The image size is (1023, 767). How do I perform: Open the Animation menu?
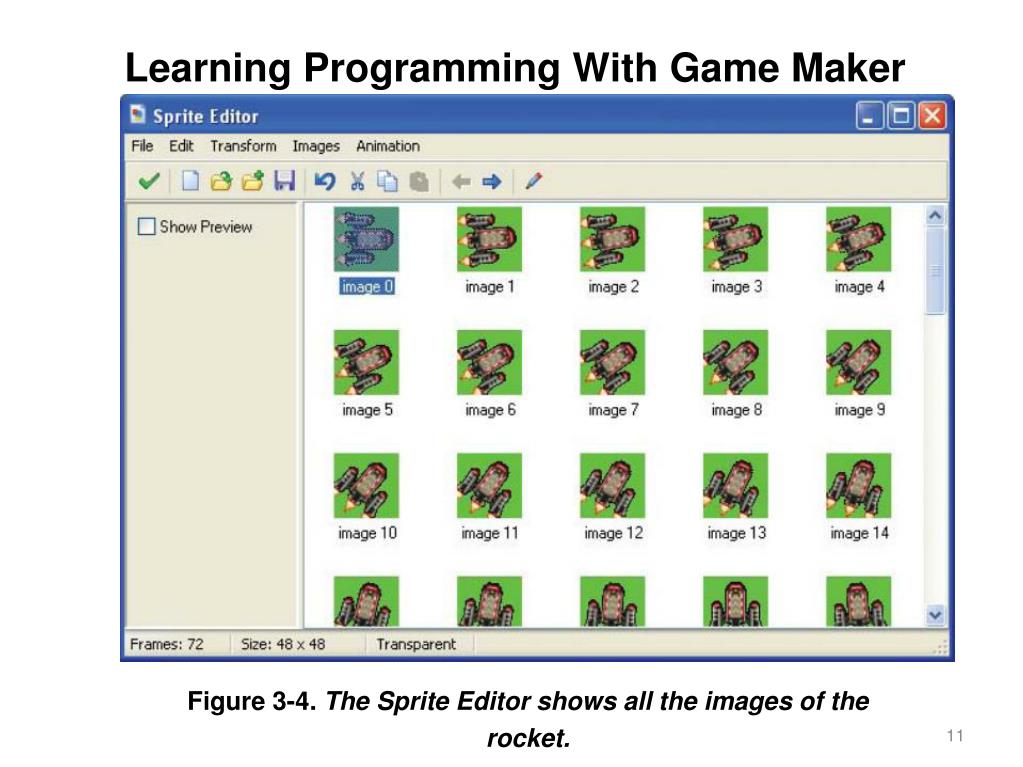[x=388, y=146]
